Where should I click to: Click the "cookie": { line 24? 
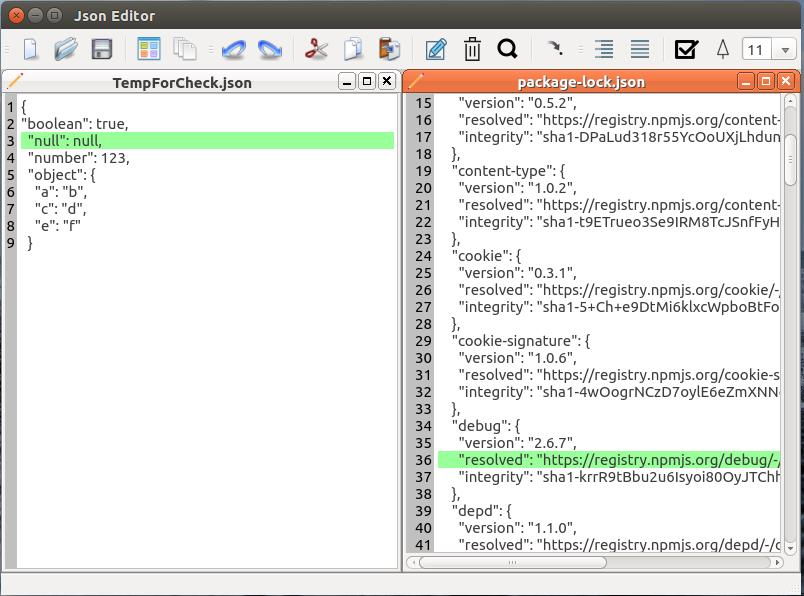click(486, 256)
